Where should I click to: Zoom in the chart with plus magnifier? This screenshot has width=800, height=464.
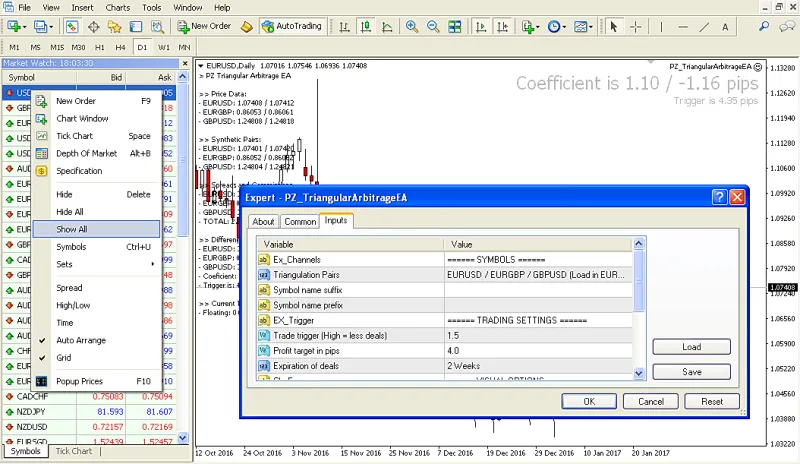(412, 27)
